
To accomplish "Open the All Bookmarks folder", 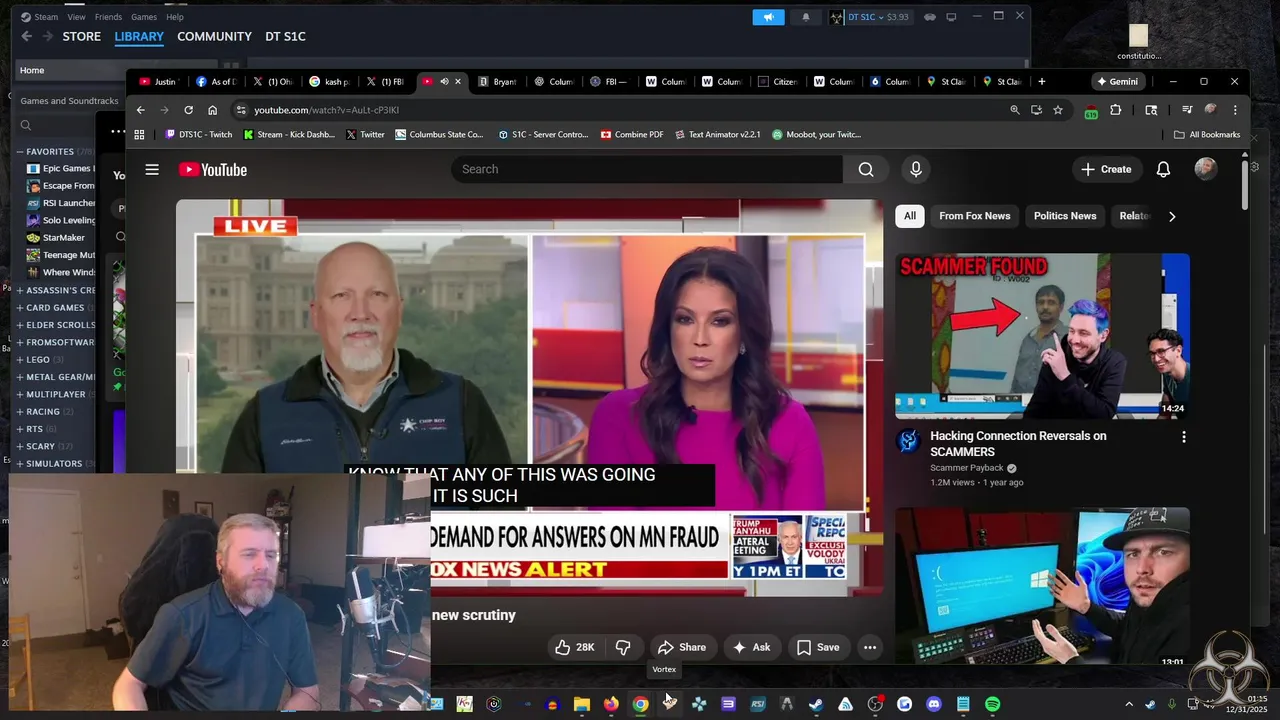I will (1207, 134).
